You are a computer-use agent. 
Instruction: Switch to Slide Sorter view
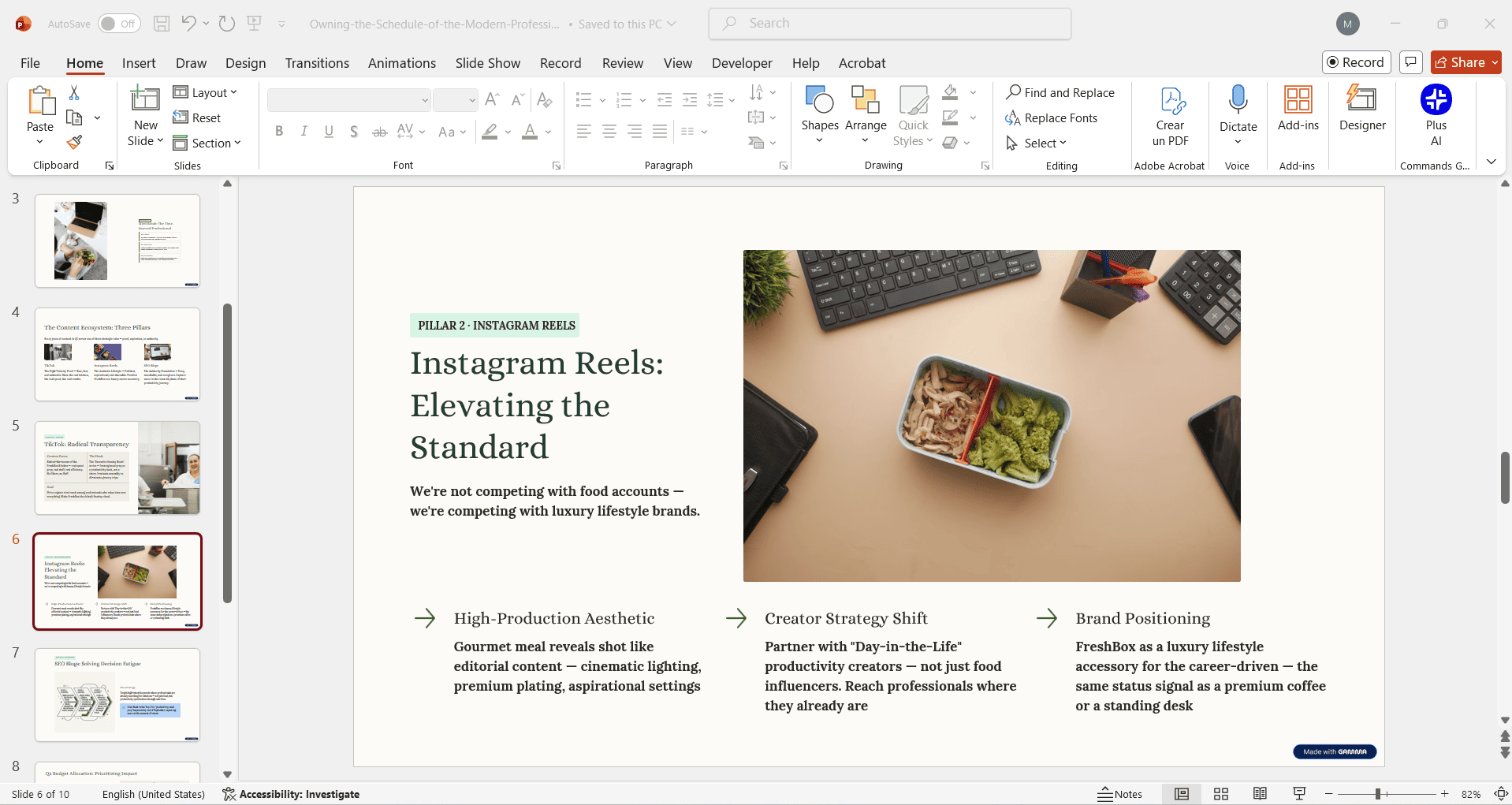pos(1221,794)
